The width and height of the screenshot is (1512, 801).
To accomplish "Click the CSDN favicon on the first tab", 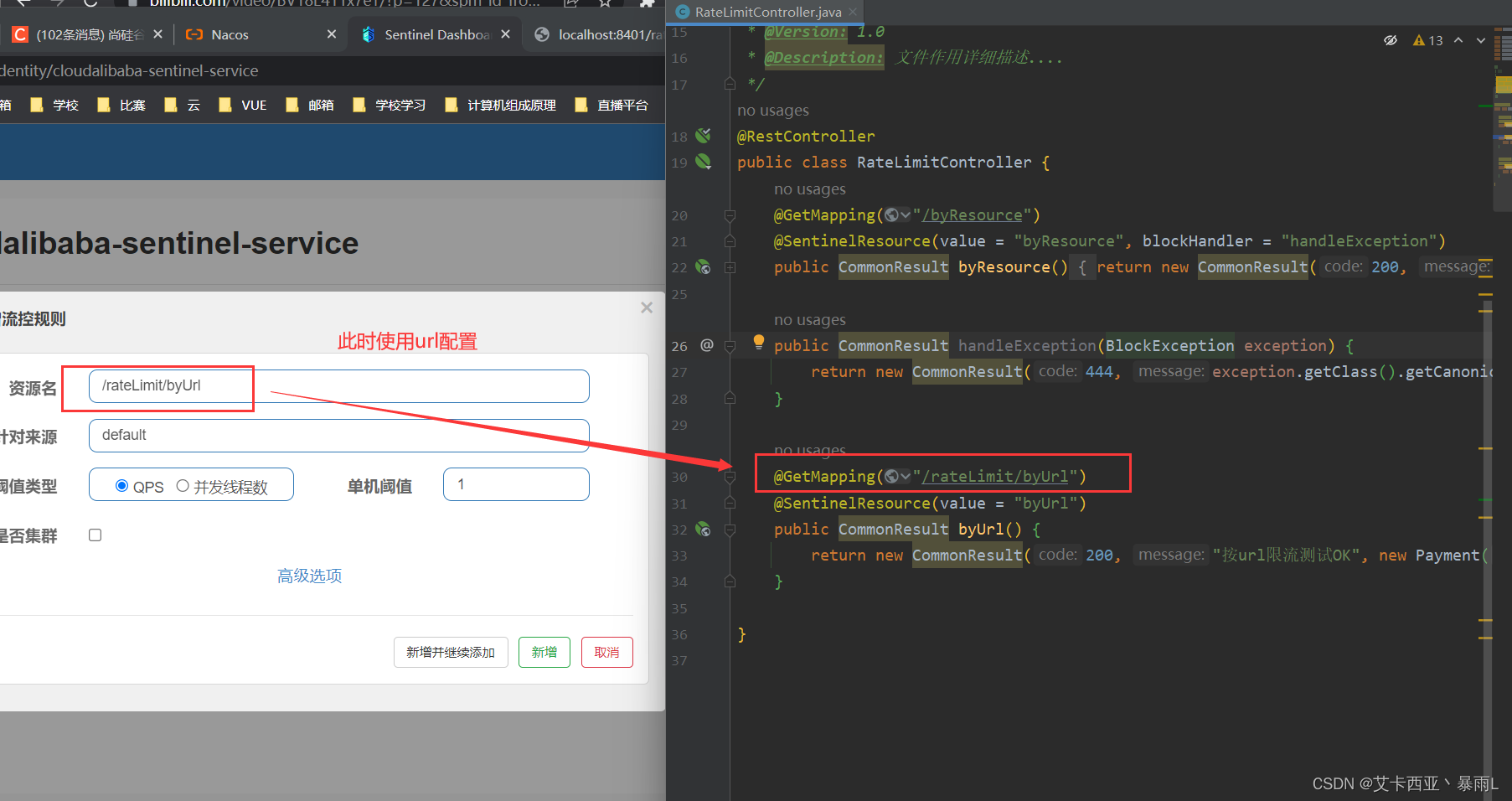I will pyautogui.click(x=20, y=34).
